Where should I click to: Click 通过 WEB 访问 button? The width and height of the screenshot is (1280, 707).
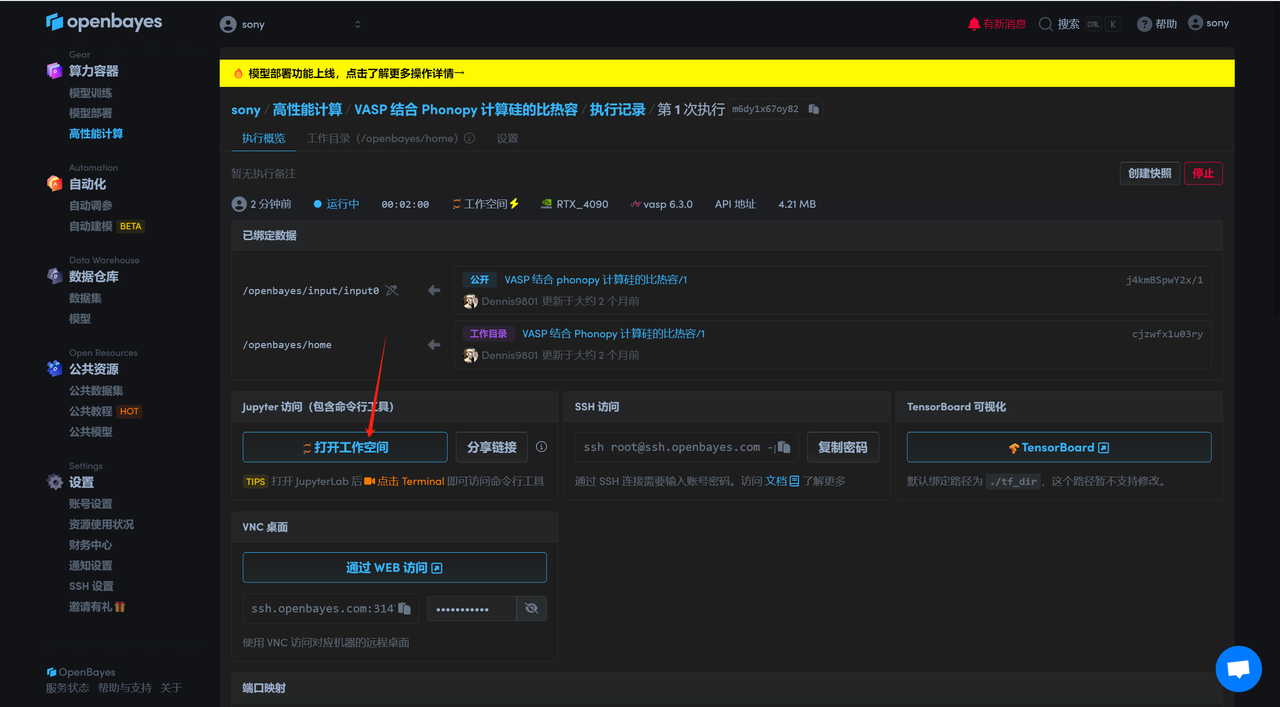click(394, 567)
